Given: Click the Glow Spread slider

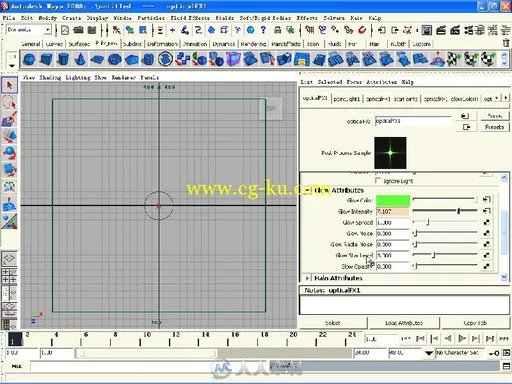Looking at the screenshot, I should (x=445, y=222).
